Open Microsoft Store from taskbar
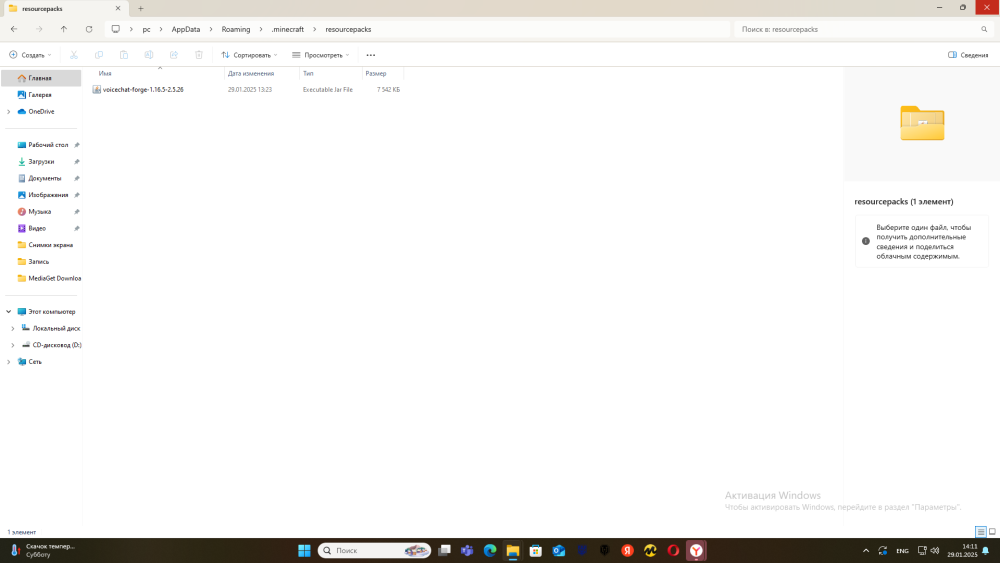Image resolution: width=1000 pixels, height=563 pixels. (x=536, y=550)
